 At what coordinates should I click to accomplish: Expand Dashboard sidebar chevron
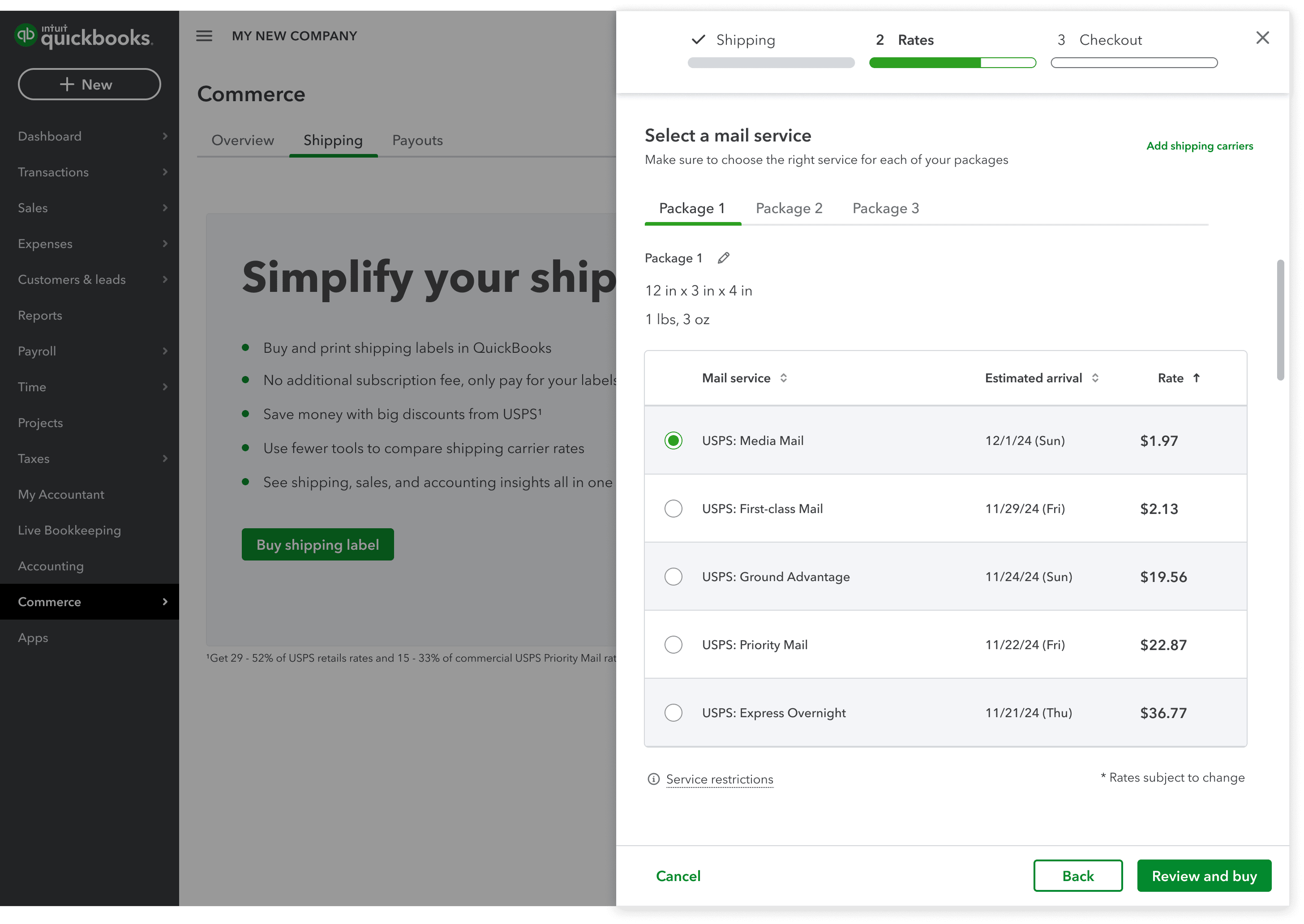coord(165,136)
